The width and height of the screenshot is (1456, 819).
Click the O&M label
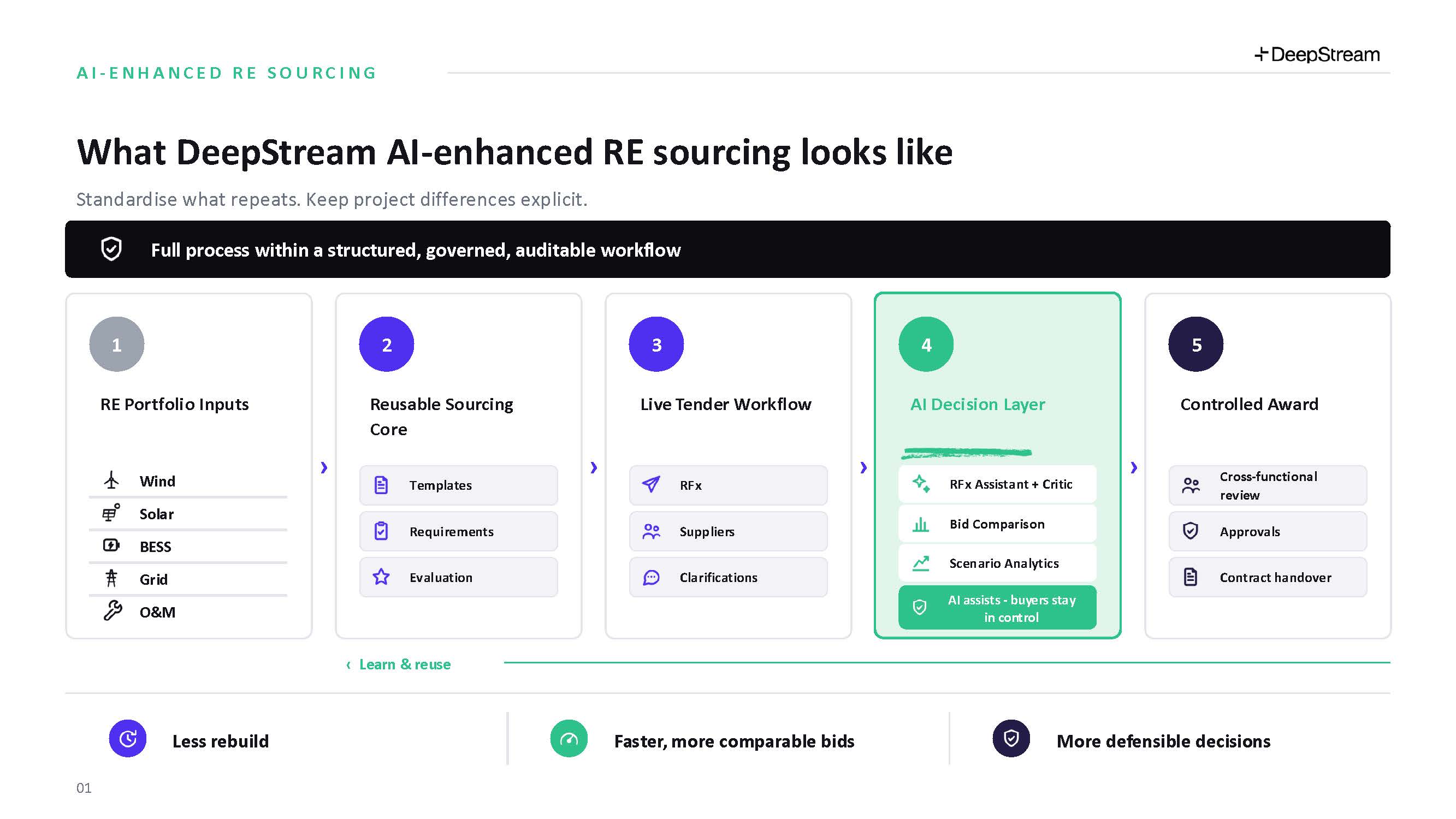158,613
